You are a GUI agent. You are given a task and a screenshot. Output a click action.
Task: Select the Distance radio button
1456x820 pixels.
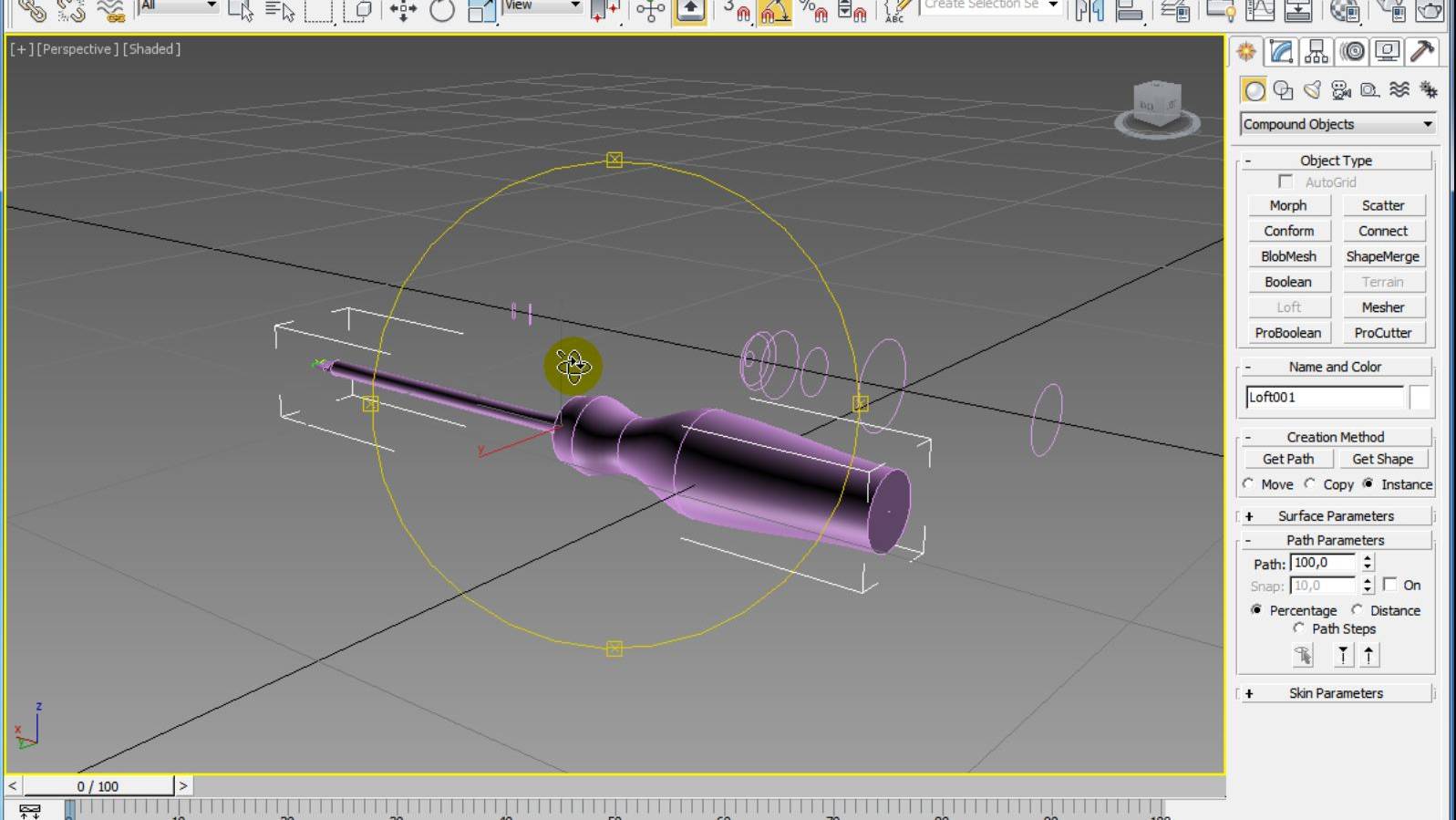click(1358, 609)
